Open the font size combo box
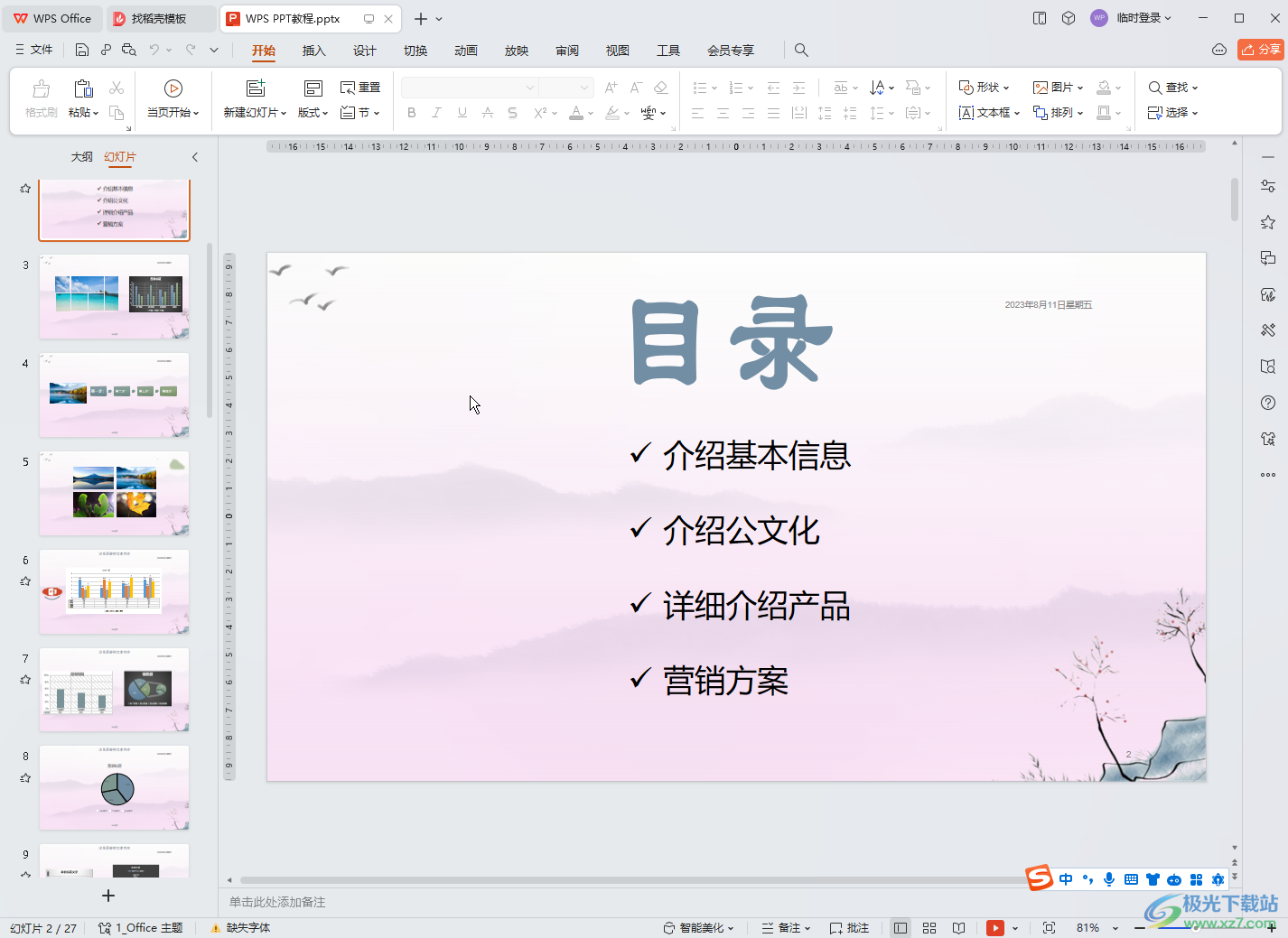Viewport: 1288px width, 938px height. 565,88
